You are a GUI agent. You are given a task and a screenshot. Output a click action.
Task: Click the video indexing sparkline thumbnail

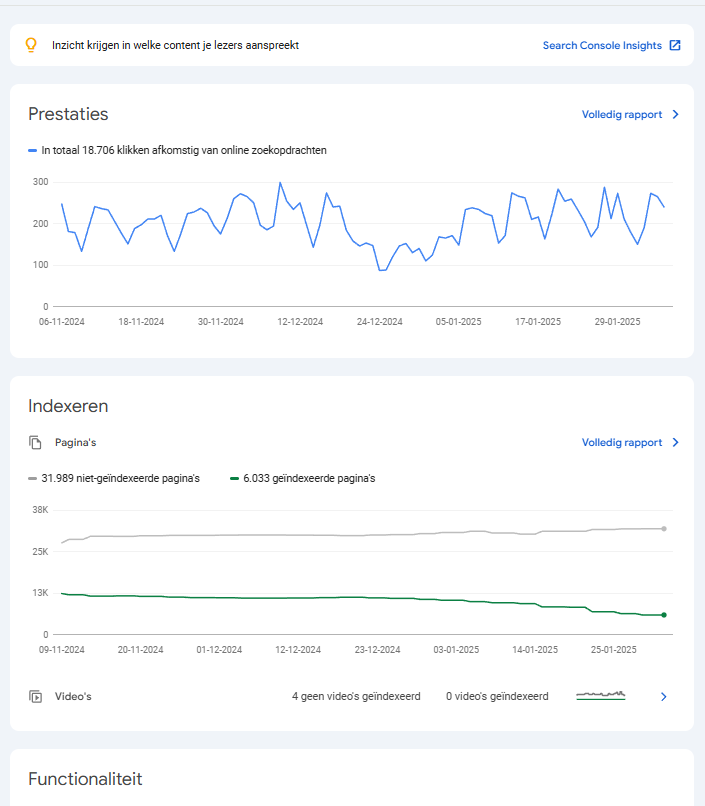click(601, 695)
